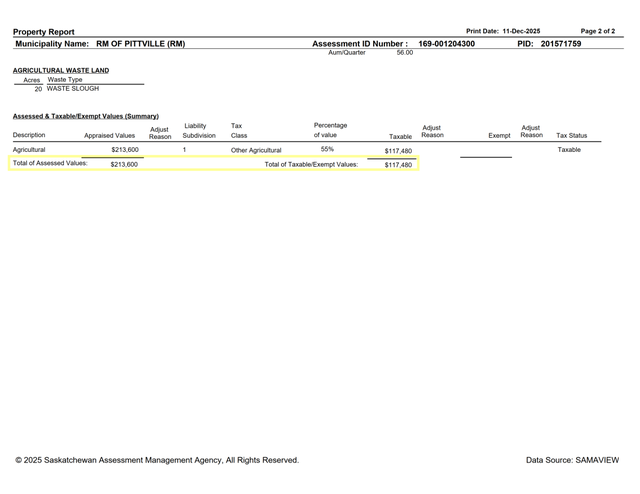The image size is (640, 494).
Task: Select the Print Date 11-Dec-2025 text
Action: (x=503, y=32)
